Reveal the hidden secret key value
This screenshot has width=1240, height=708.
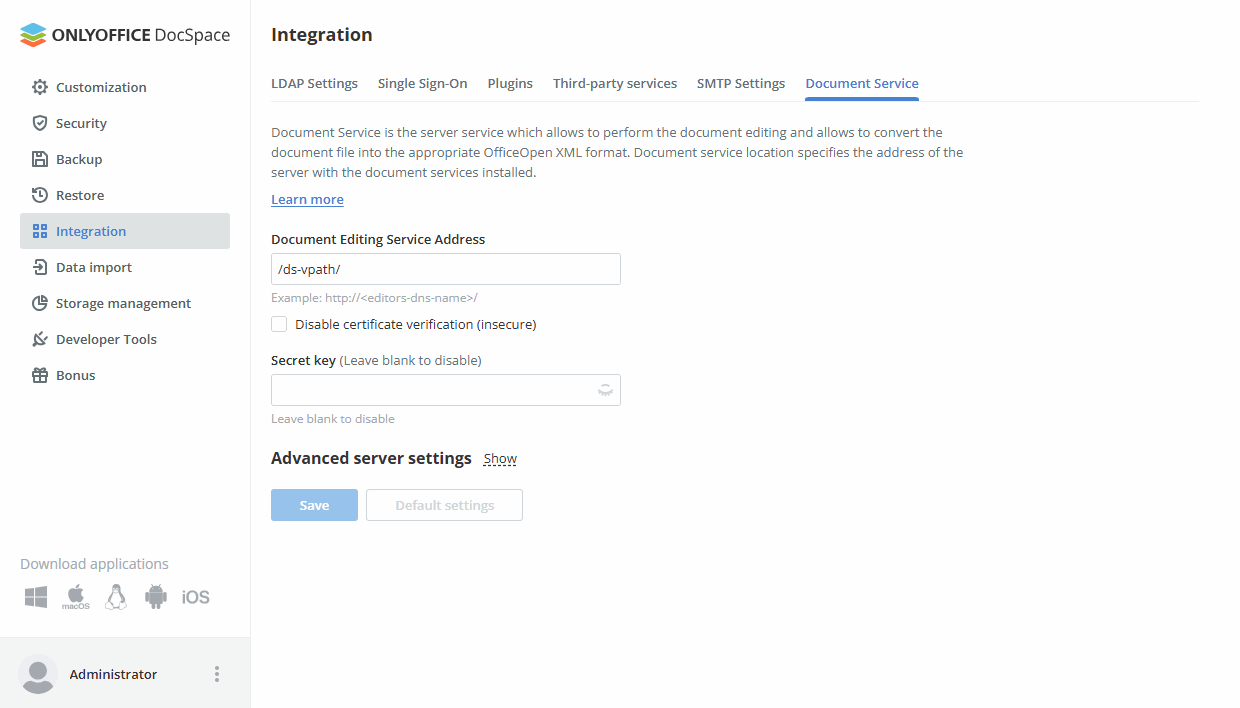coord(604,389)
